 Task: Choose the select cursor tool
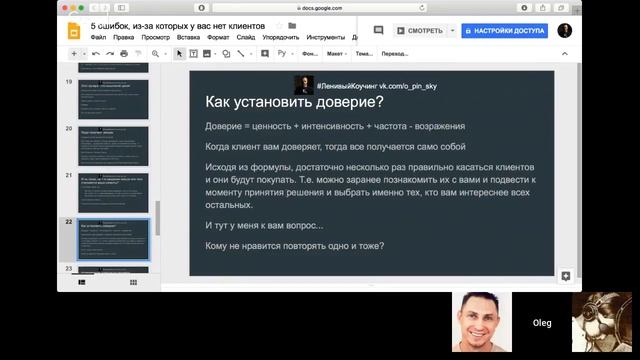pos(179,53)
